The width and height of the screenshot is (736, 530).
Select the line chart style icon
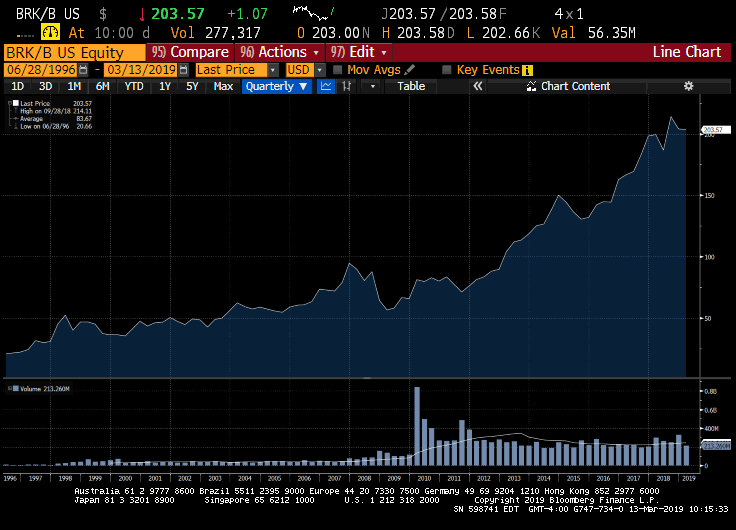[326, 86]
